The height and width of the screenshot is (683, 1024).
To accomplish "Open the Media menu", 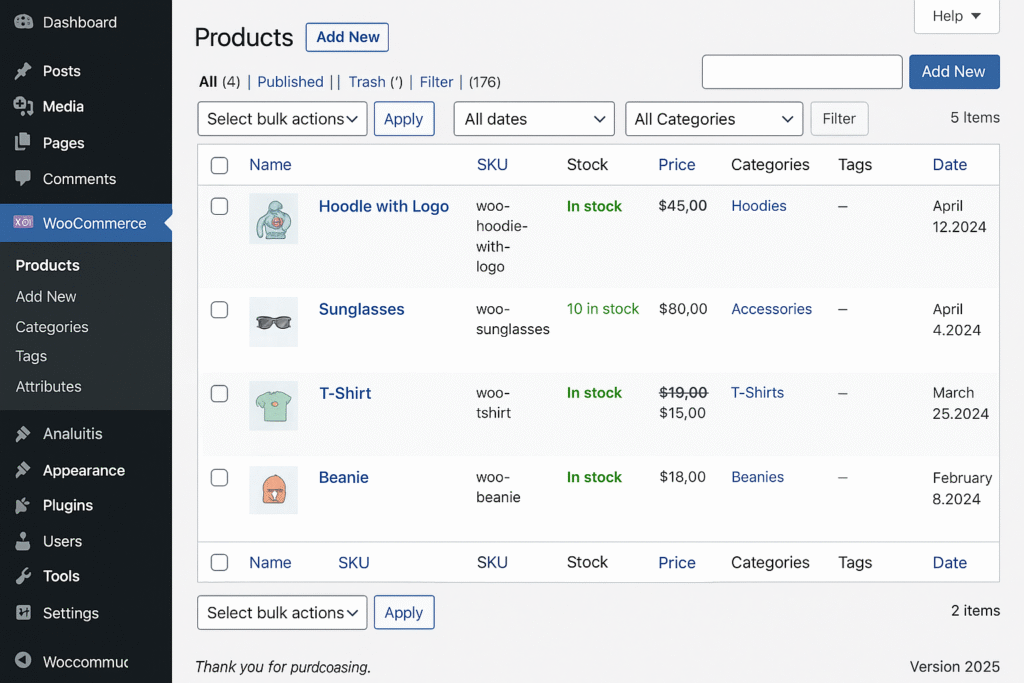I will click(63, 106).
